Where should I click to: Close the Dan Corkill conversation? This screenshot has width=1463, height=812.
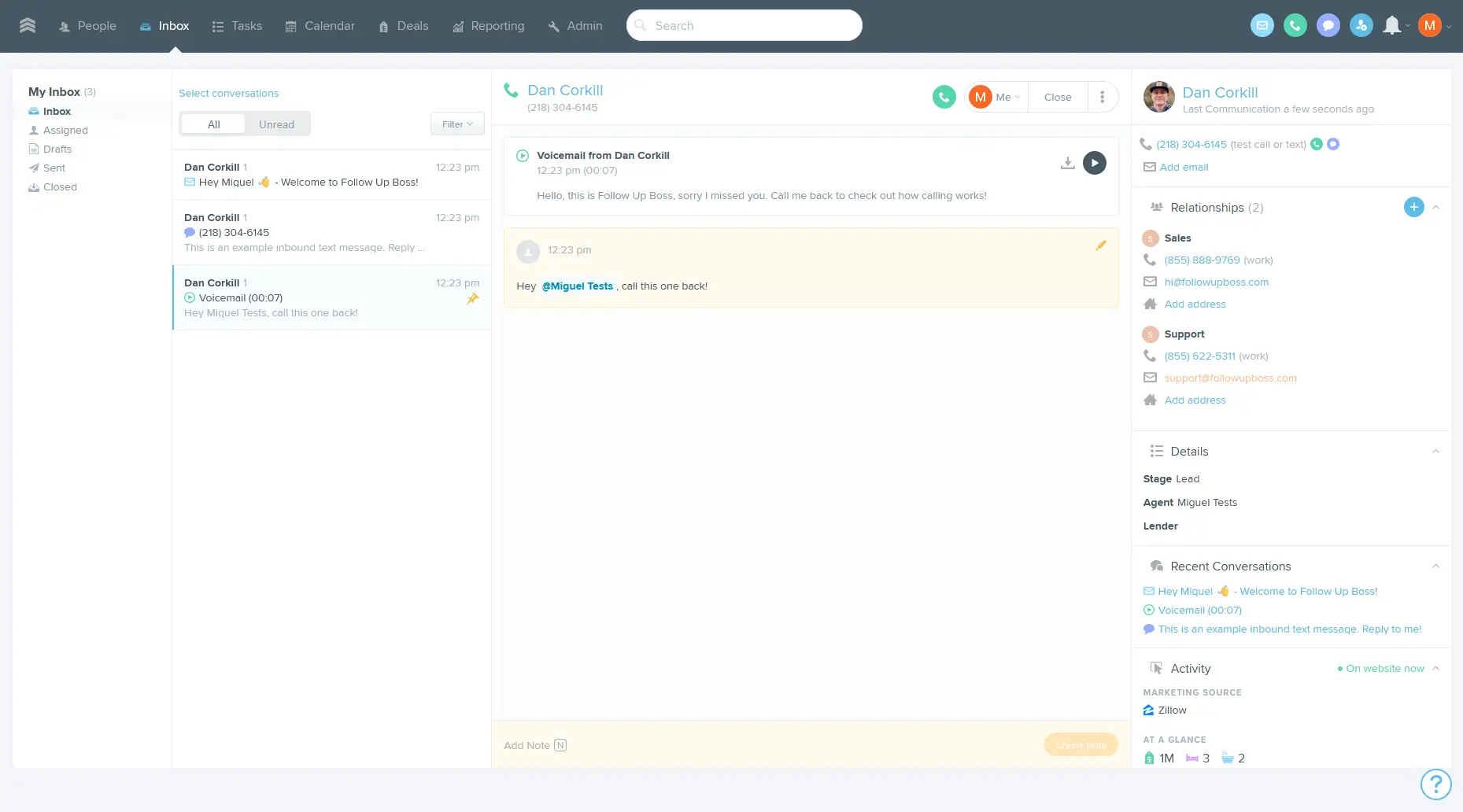click(1057, 96)
